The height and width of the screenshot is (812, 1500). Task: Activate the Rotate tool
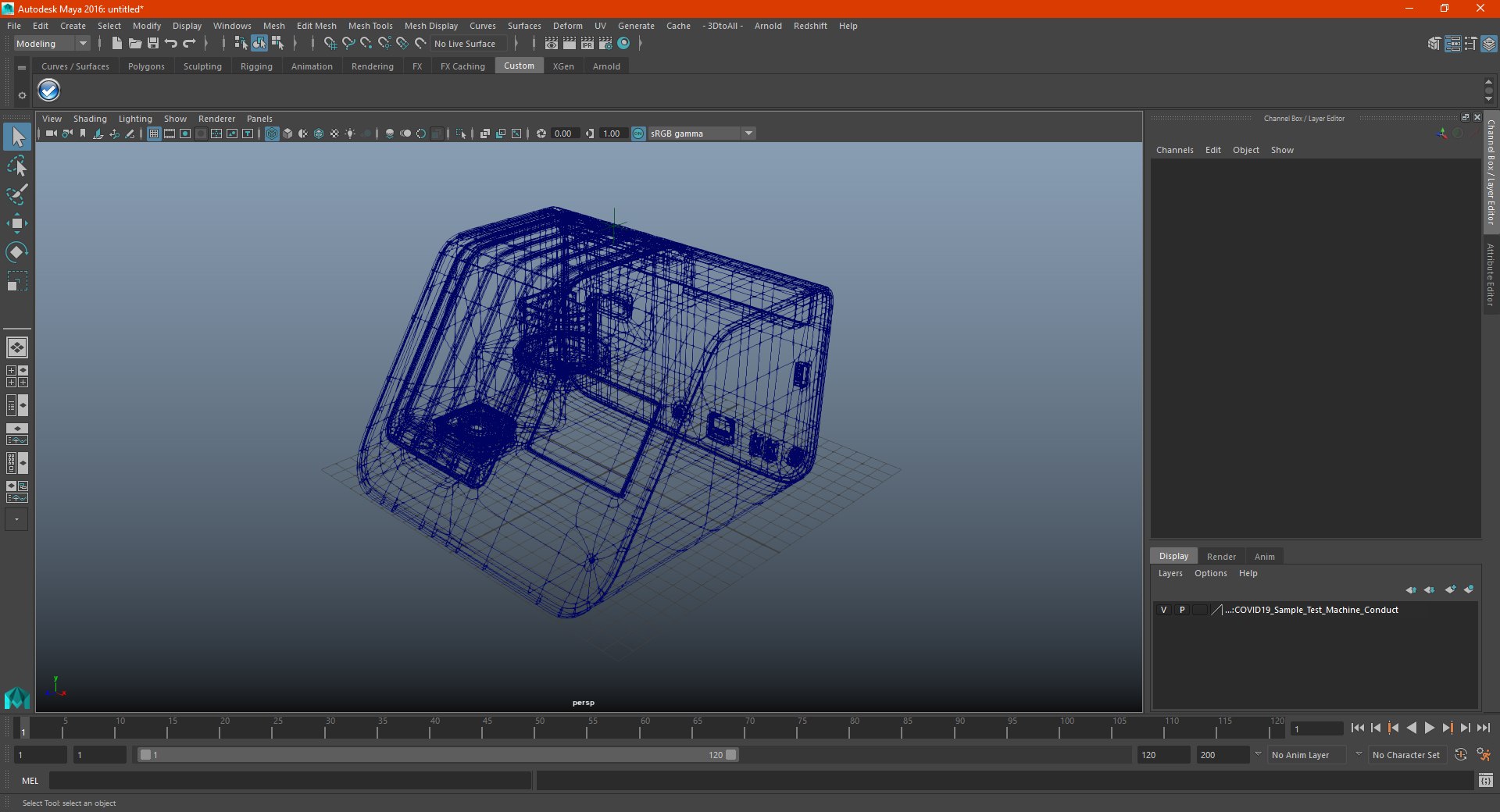(x=17, y=252)
